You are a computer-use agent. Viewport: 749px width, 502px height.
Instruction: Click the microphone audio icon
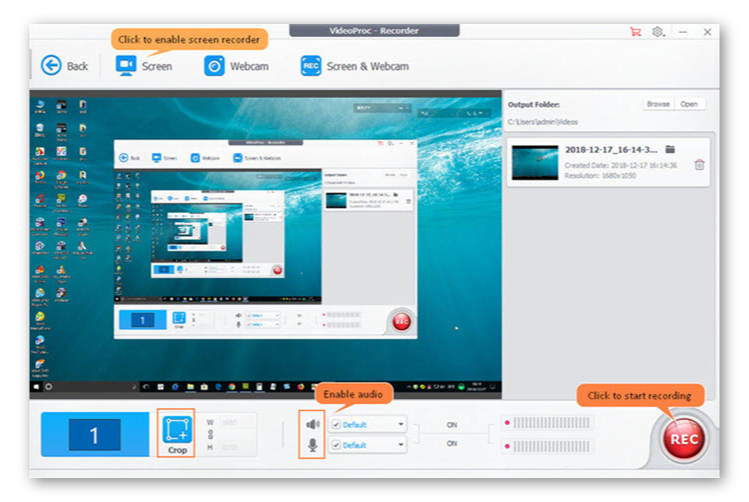pyautogui.click(x=312, y=445)
